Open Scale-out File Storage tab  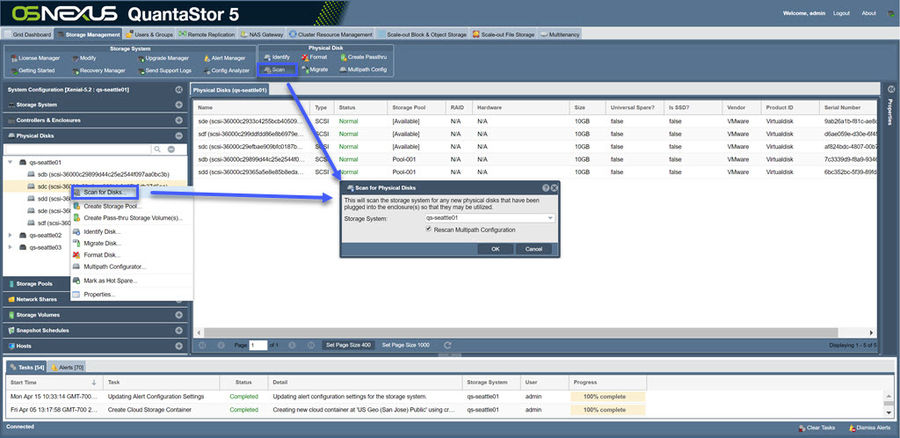point(503,34)
